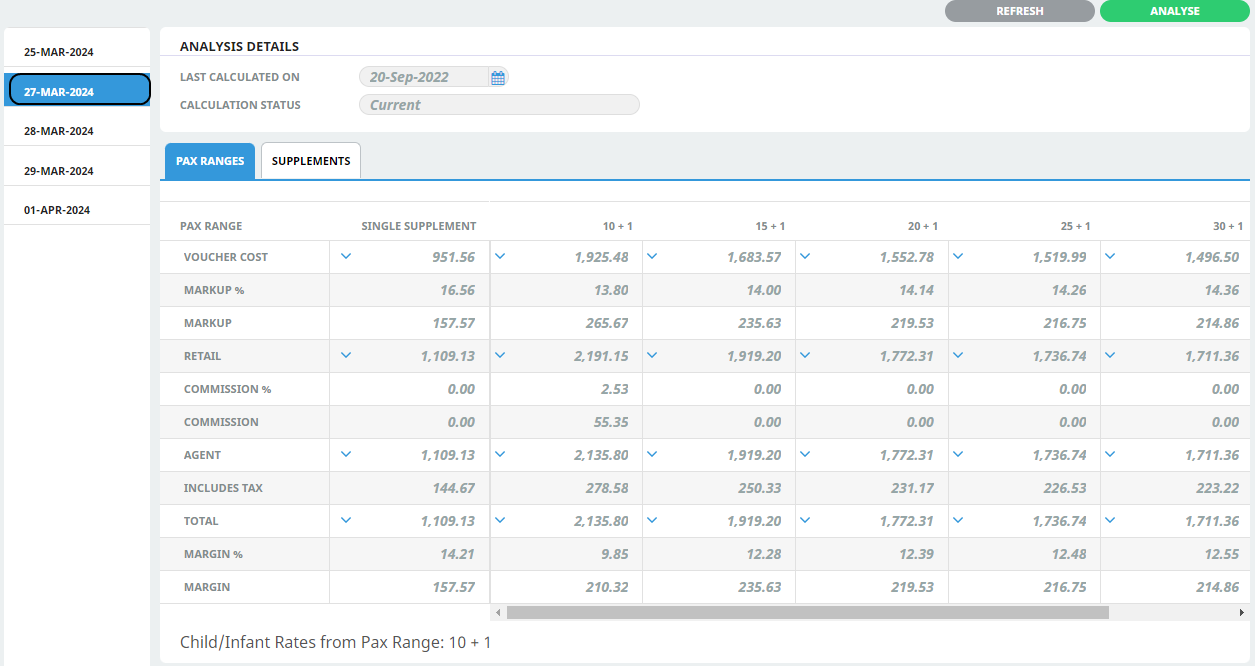Image resolution: width=1255 pixels, height=666 pixels.
Task: Expand Agent chevron in 10 + 1 column
Action: (500, 454)
